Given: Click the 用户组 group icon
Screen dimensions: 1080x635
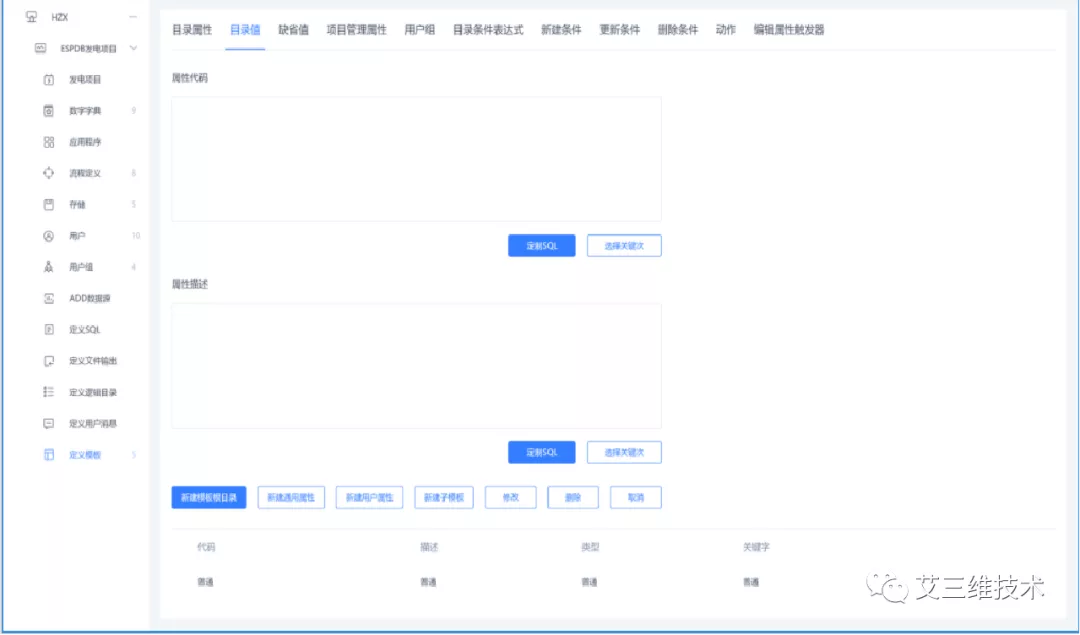Looking at the screenshot, I should coord(48,267).
